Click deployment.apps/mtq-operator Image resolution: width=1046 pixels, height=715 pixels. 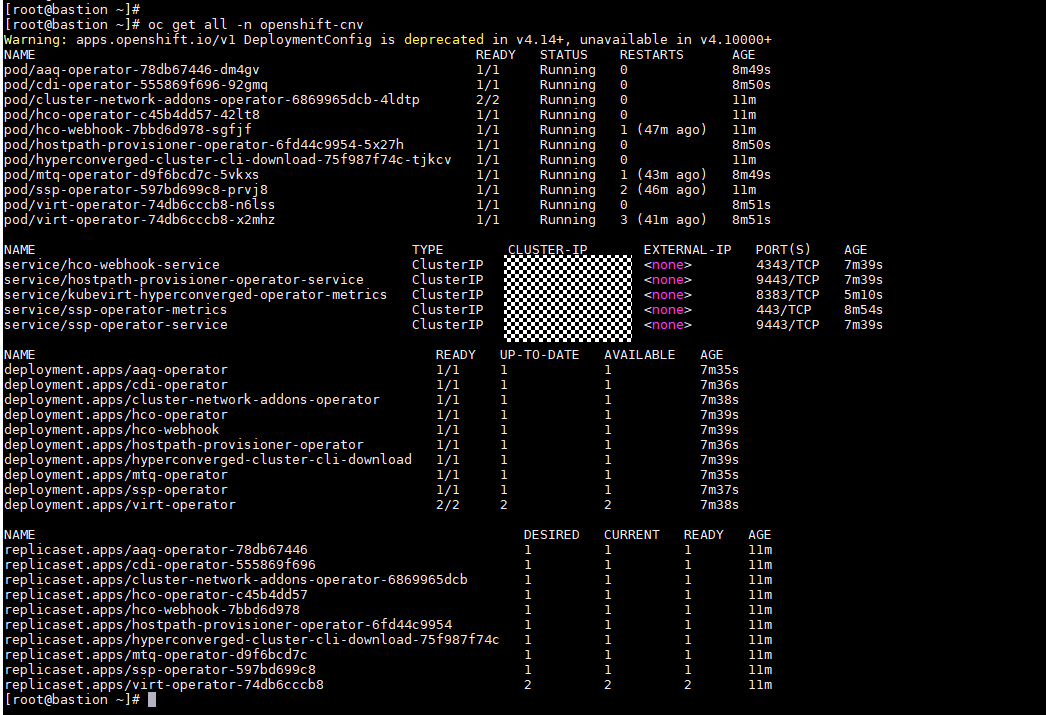[115, 475]
